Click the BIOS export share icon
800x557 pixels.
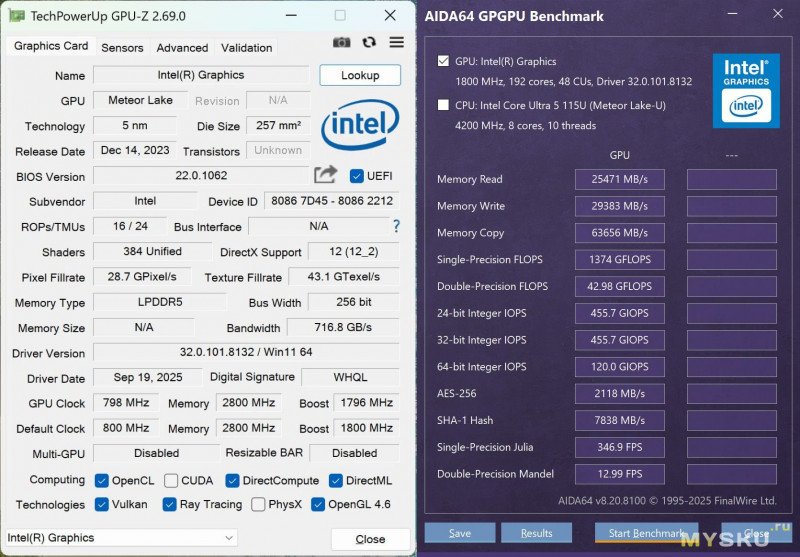pos(325,175)
